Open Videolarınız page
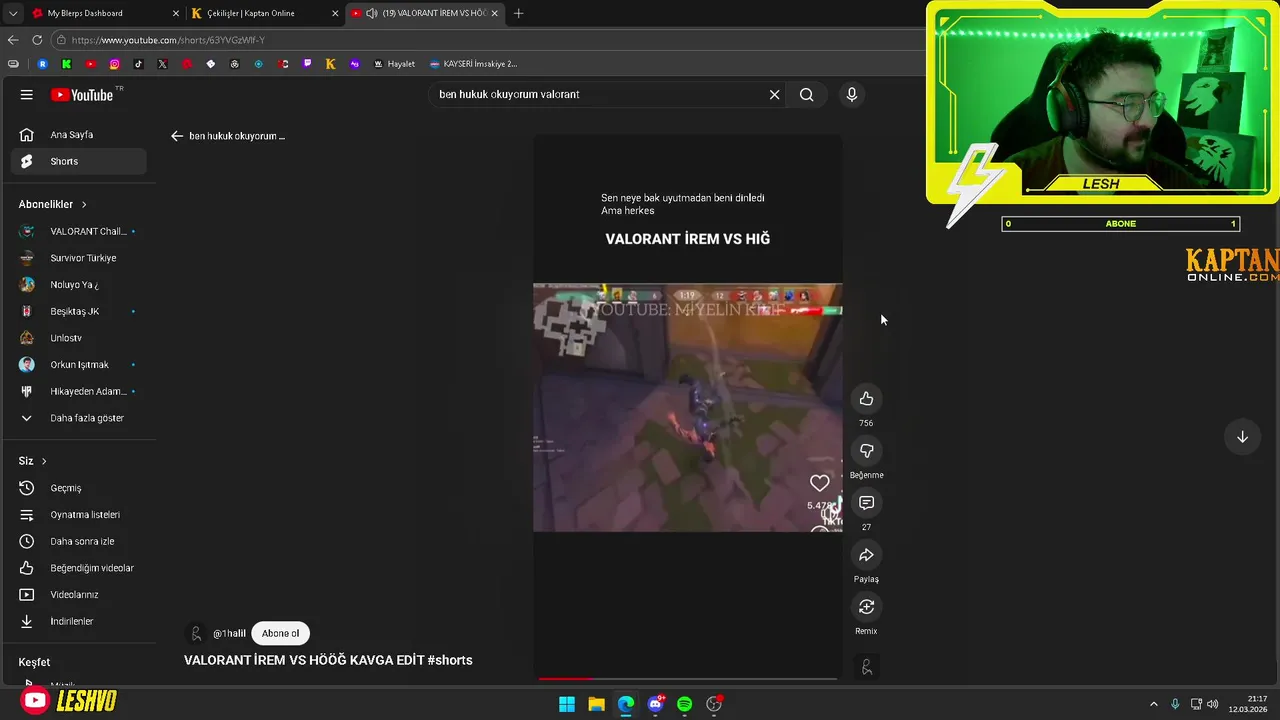Image resolution: width=1280 pixels, height=720 pixels. coord(78,595)
